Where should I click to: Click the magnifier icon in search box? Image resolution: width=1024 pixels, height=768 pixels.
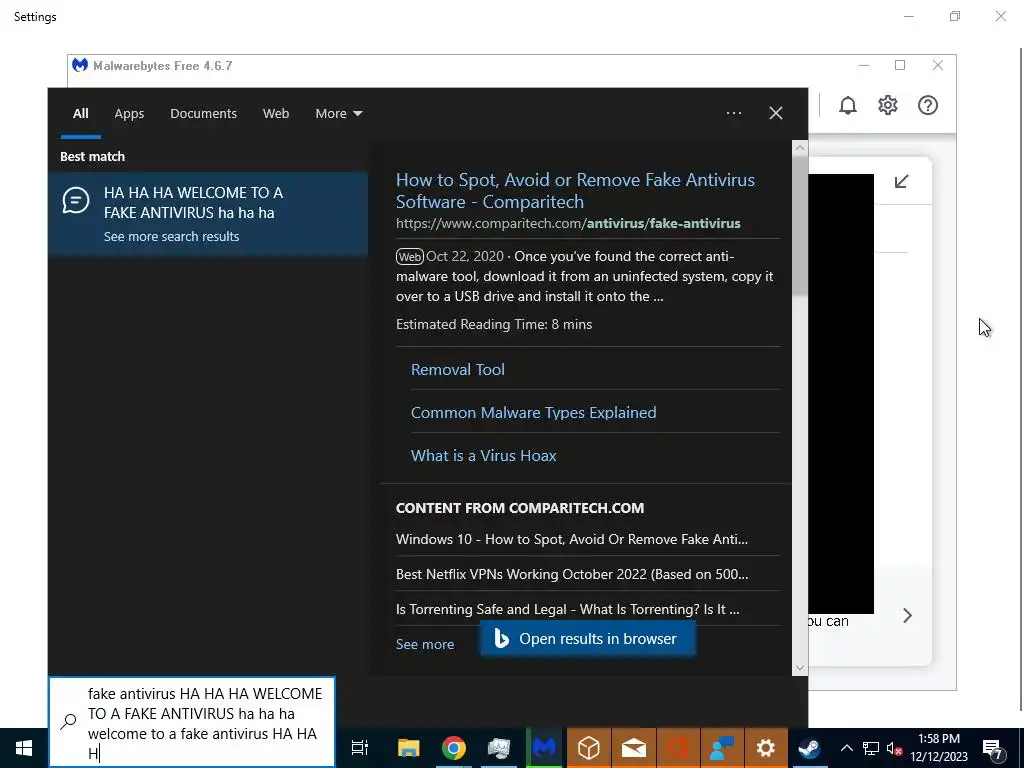pyautogui.click(x=69, y=721)
